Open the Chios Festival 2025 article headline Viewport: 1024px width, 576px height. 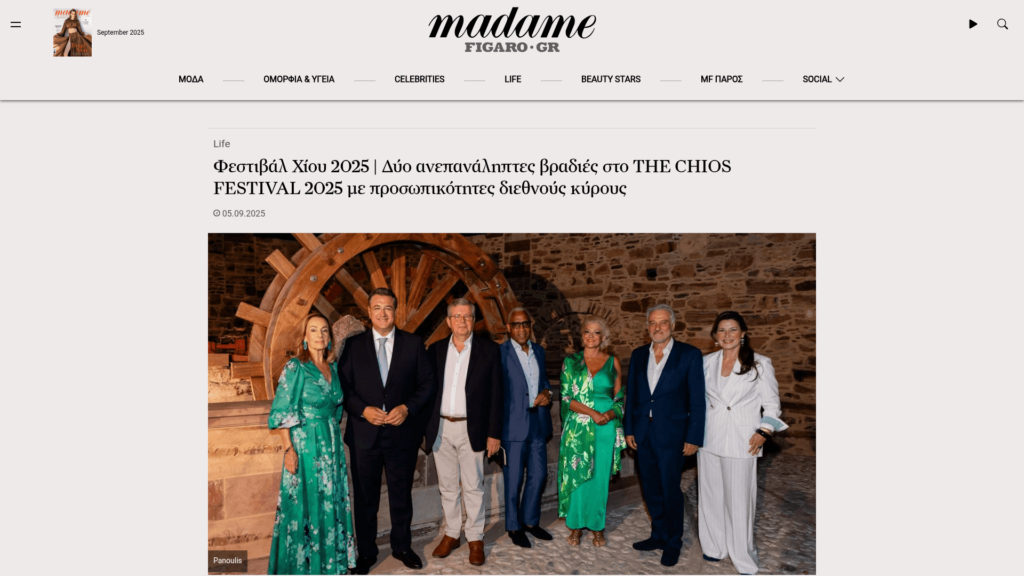click(x=472, y=177)
